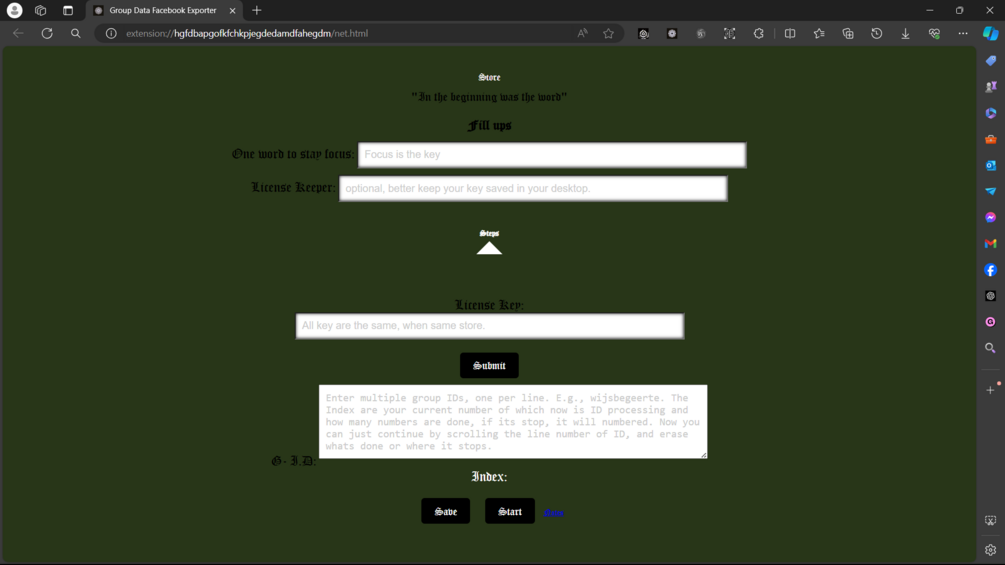Open the tab actions menu icon

coord(68,10)
